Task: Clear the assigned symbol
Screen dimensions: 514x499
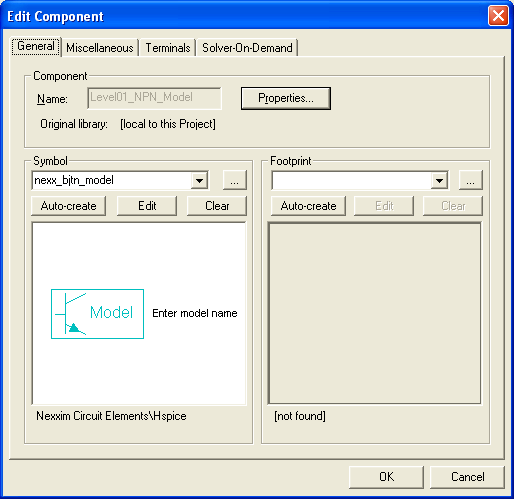Action: click(217, 206)
